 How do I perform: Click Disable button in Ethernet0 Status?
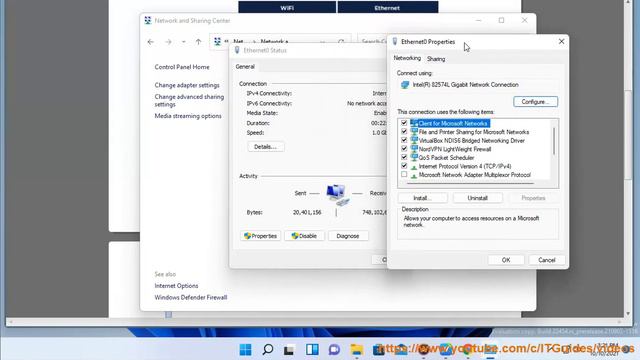point(304,236)
